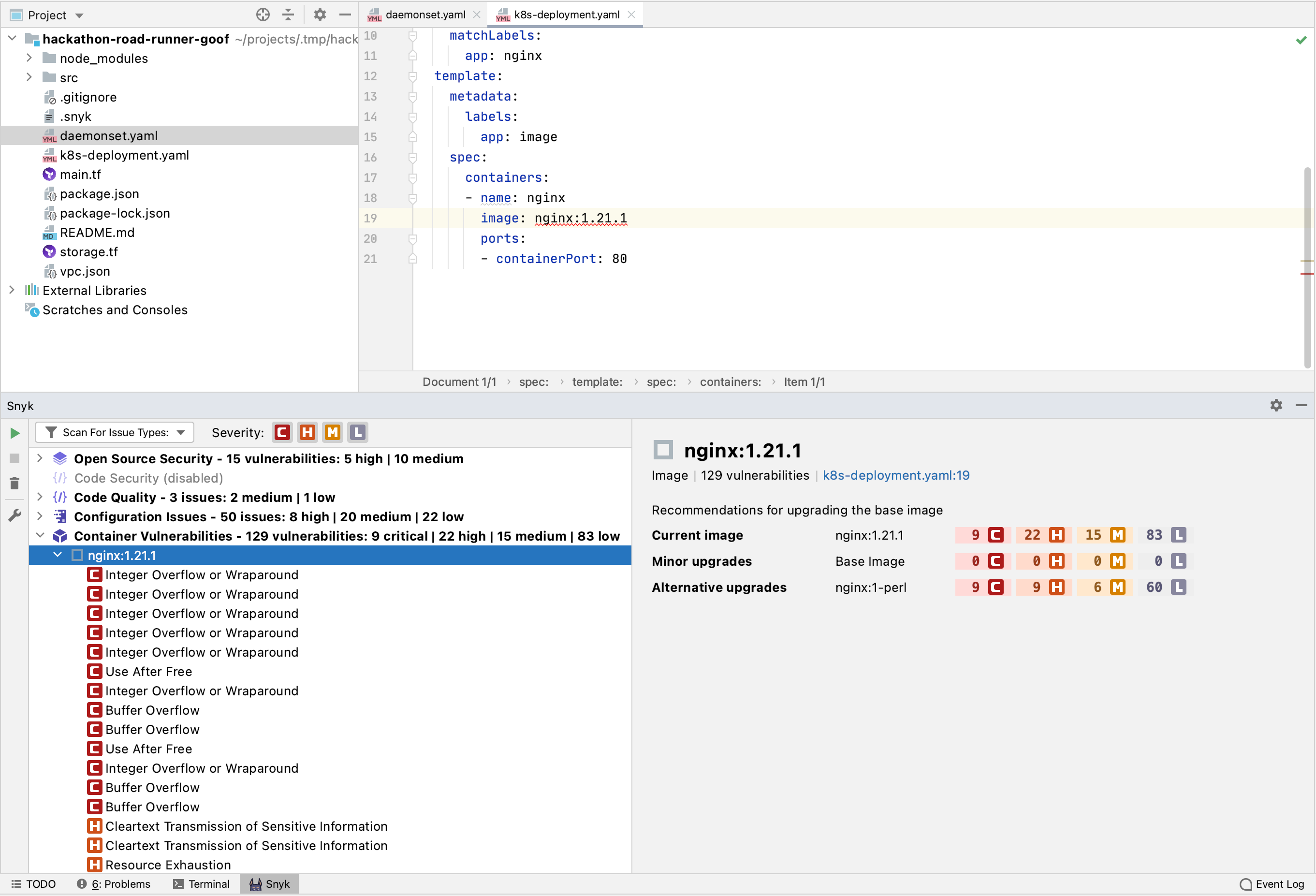
Task: Close the daemonset.yaml tab
Action: 477,15
